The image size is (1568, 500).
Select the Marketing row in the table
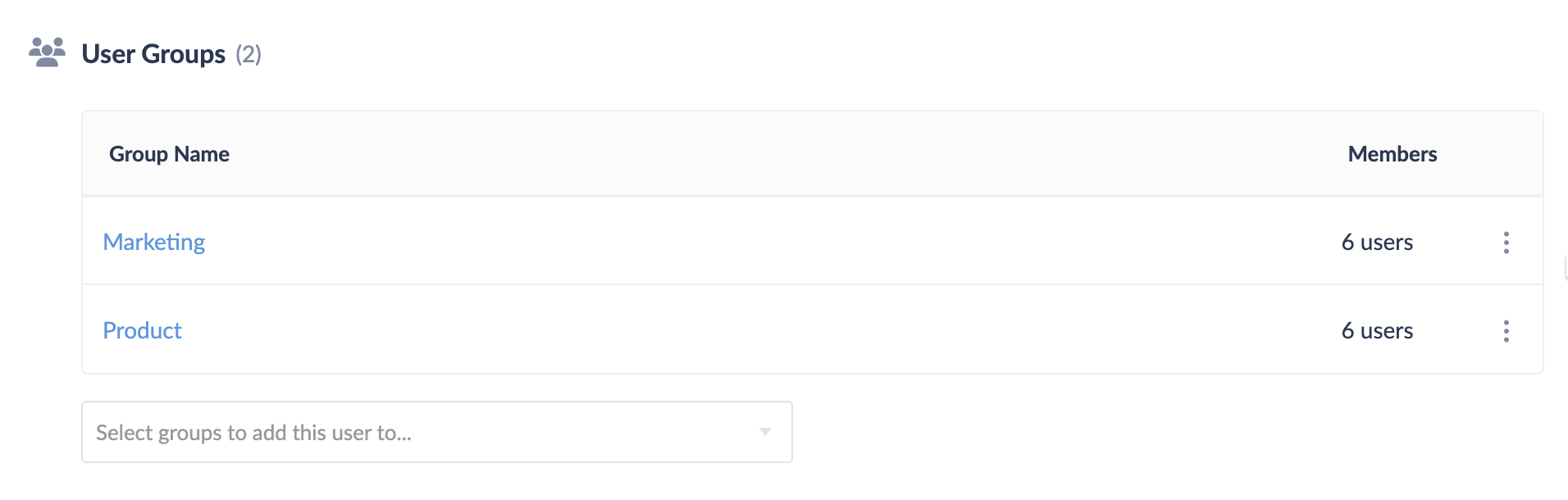click(x=738, y=242)
